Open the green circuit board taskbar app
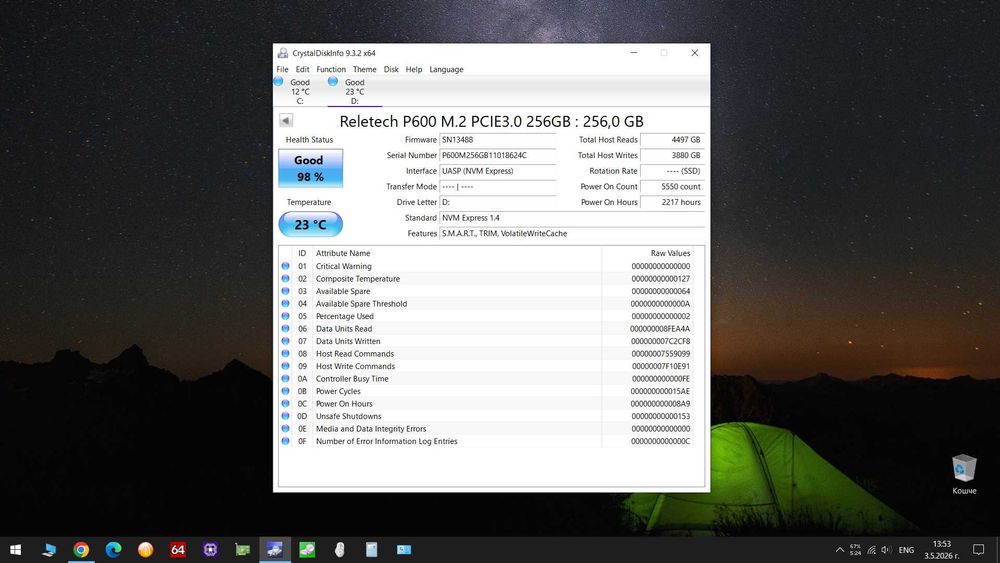The image size is (1000, 563). point(242,550)
